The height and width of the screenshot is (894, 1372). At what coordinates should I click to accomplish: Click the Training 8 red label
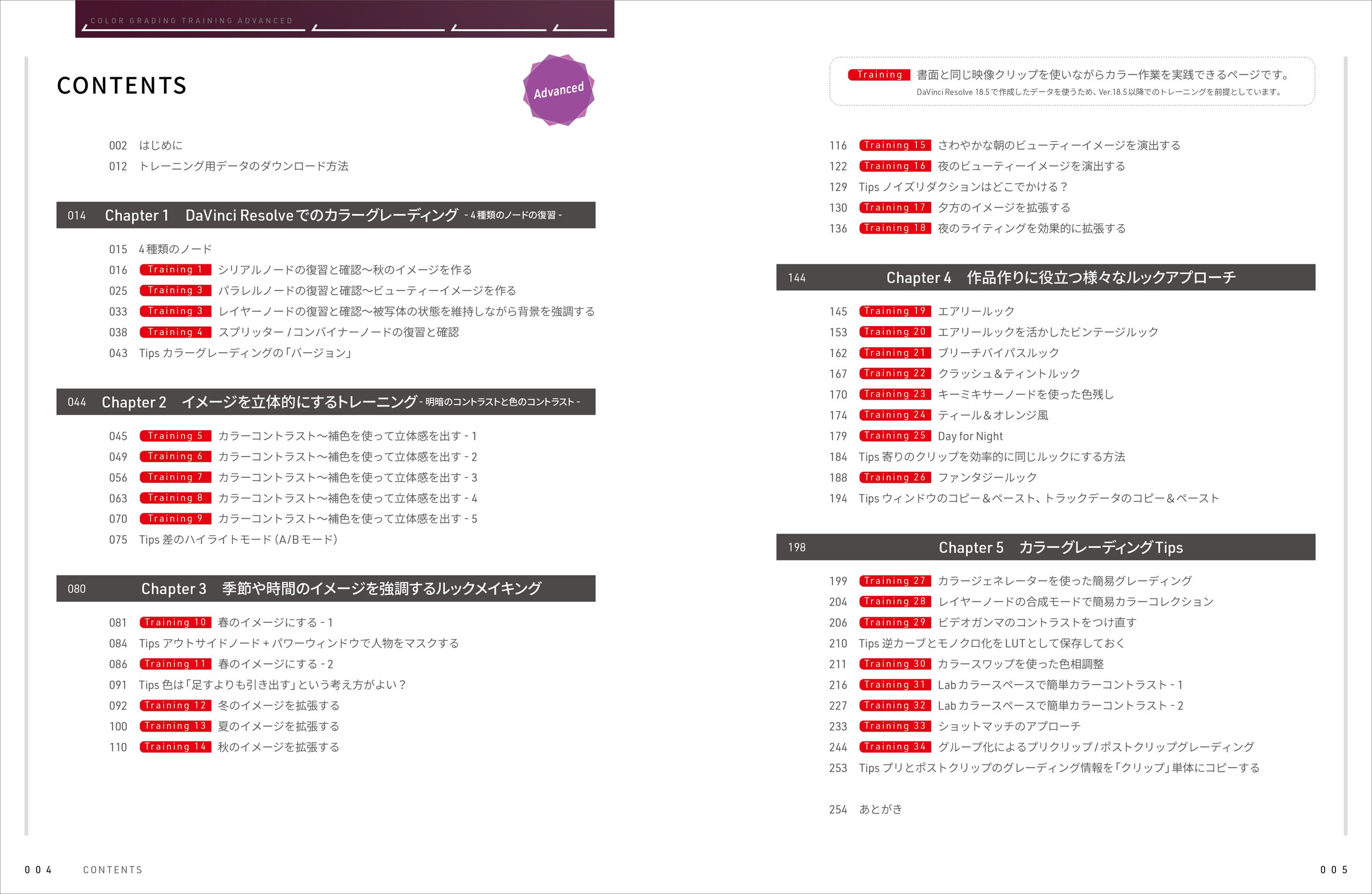pyautogui.click(x=176, y=498)
